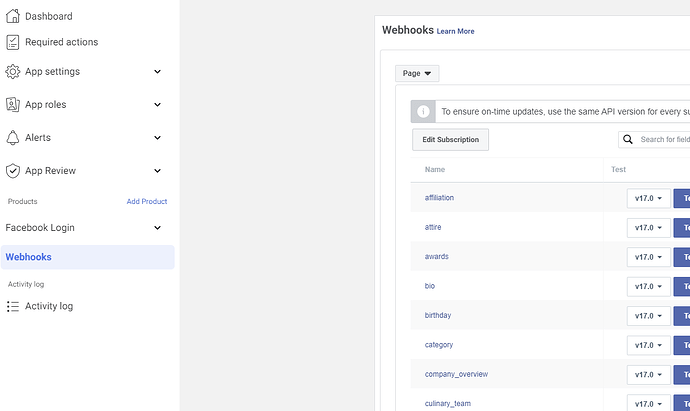Click the Alerts sidebar label
This screenshot has height=411, width=690.
click(38, 138)
